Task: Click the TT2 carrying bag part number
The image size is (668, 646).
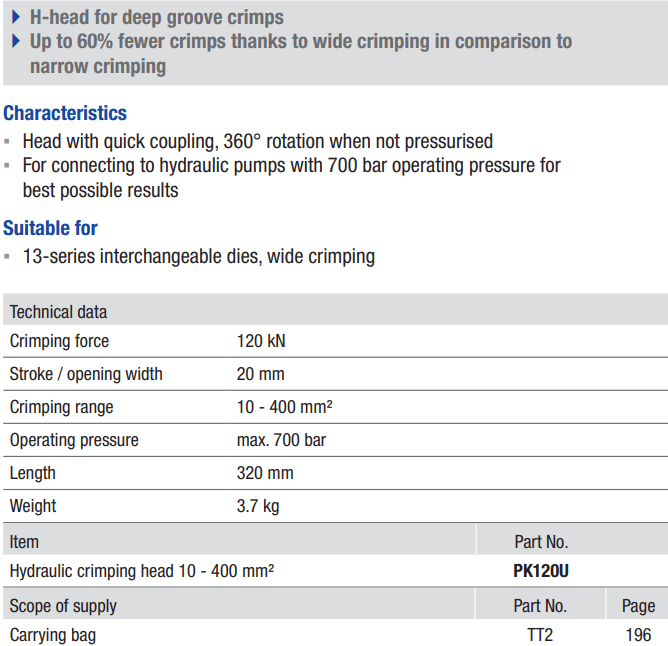Action: pyautogui.click(x=540, y=635)
